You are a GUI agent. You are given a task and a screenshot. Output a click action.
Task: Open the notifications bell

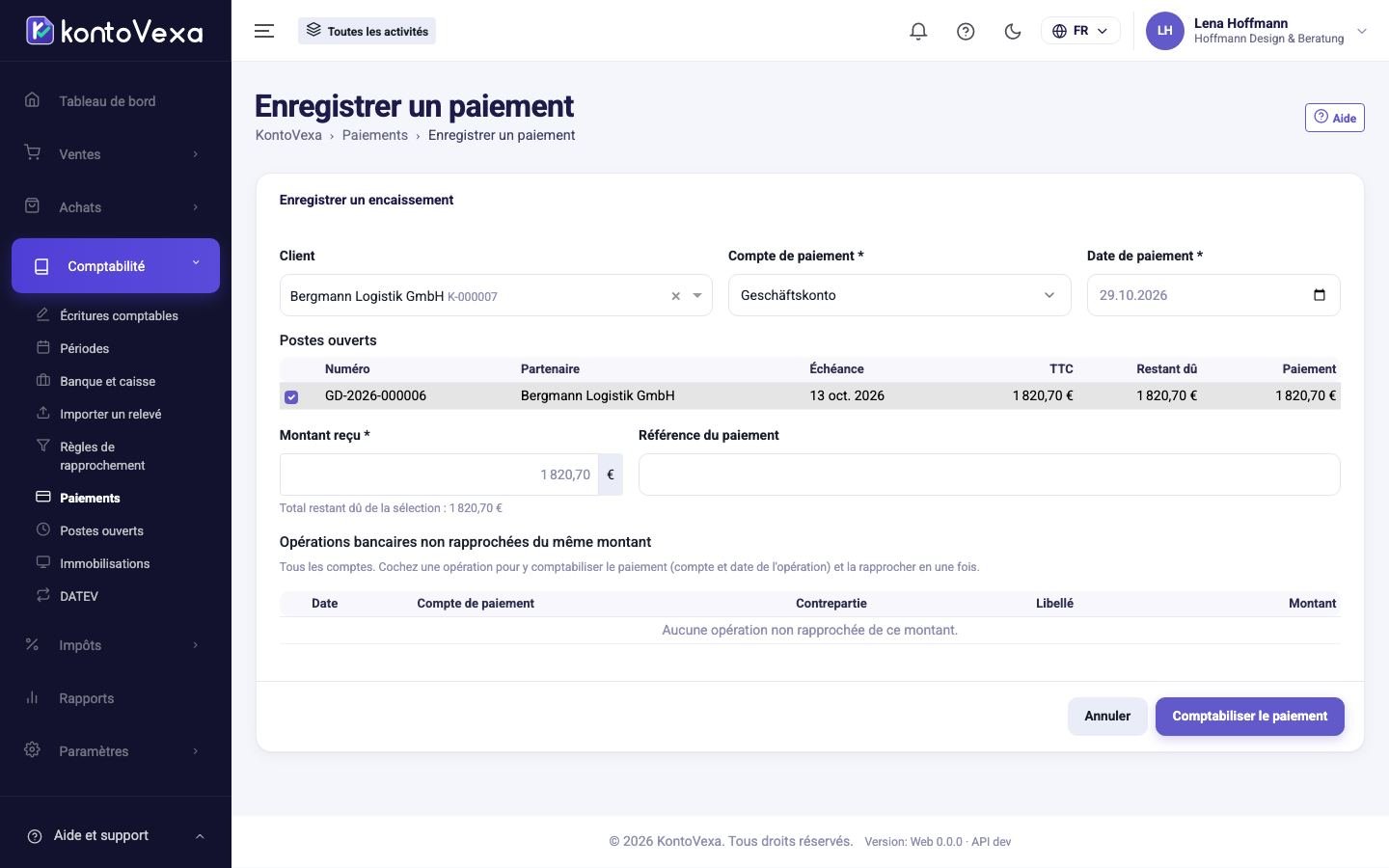point(918,31)
